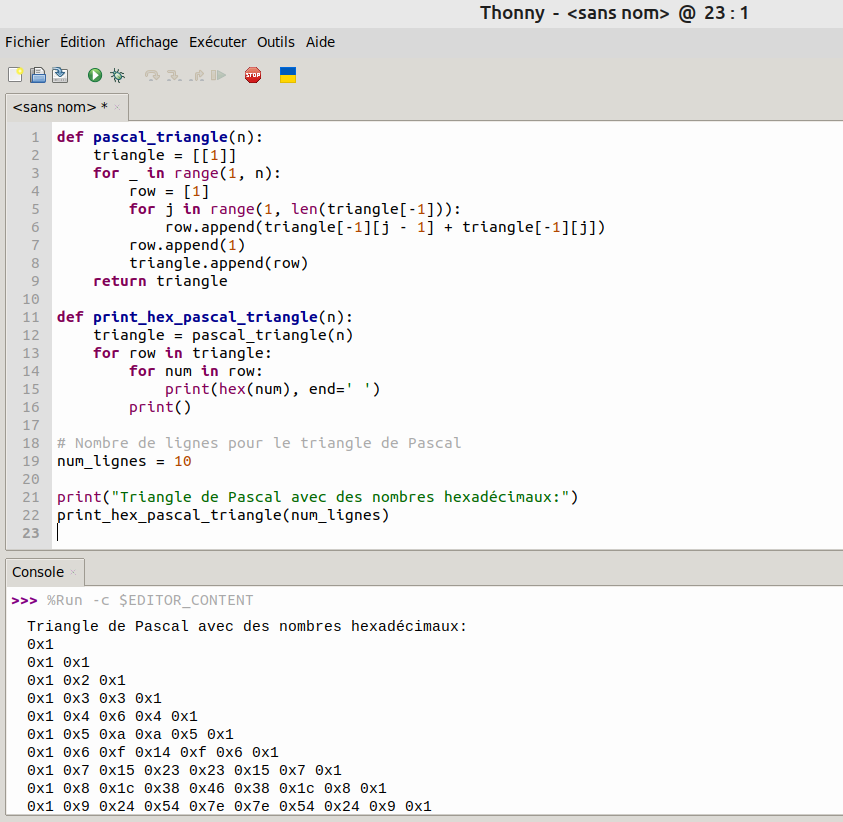Open the Exécuter menu
This screenshot has height=822, width=843.
[217, 42]
